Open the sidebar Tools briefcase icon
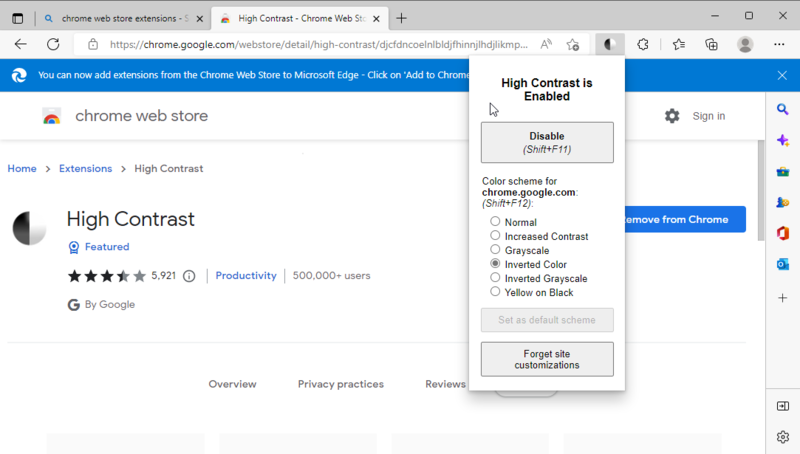The image size is (800, 454). [783, 171]
